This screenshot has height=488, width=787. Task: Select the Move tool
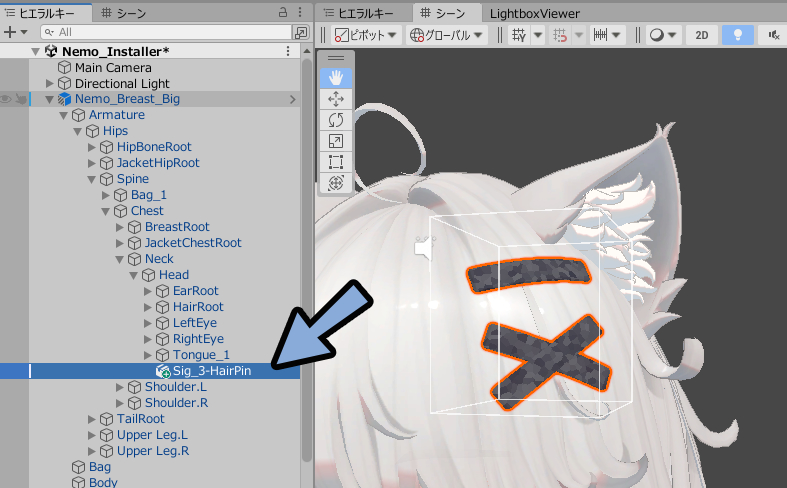[x=336, y=99]
